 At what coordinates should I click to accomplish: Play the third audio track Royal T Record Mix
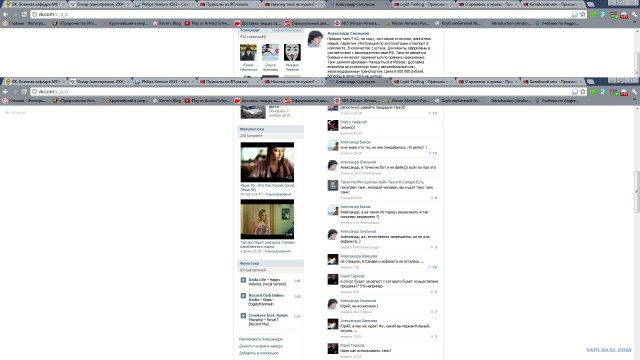point(243,316)
